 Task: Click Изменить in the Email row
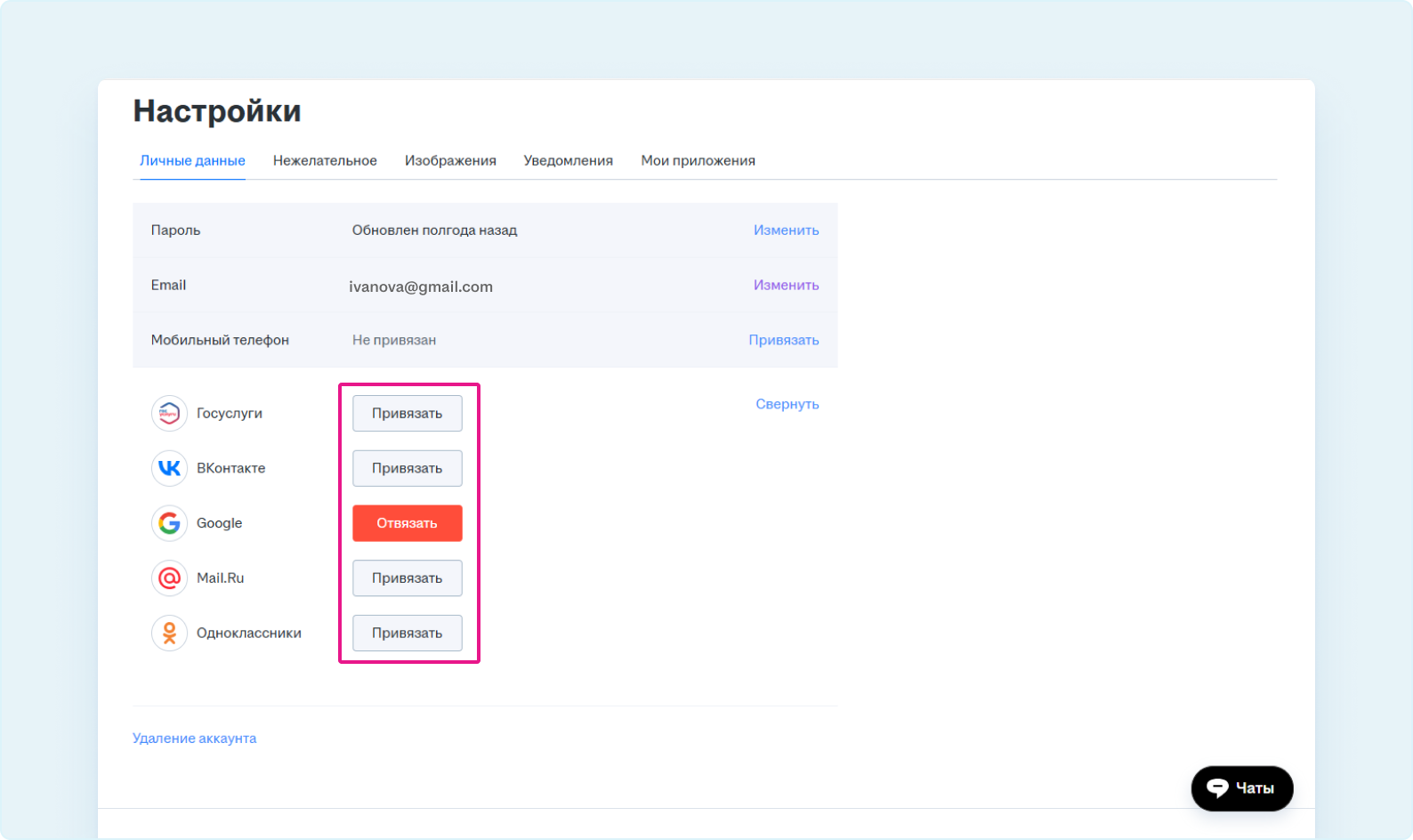[x=786, y=285]
